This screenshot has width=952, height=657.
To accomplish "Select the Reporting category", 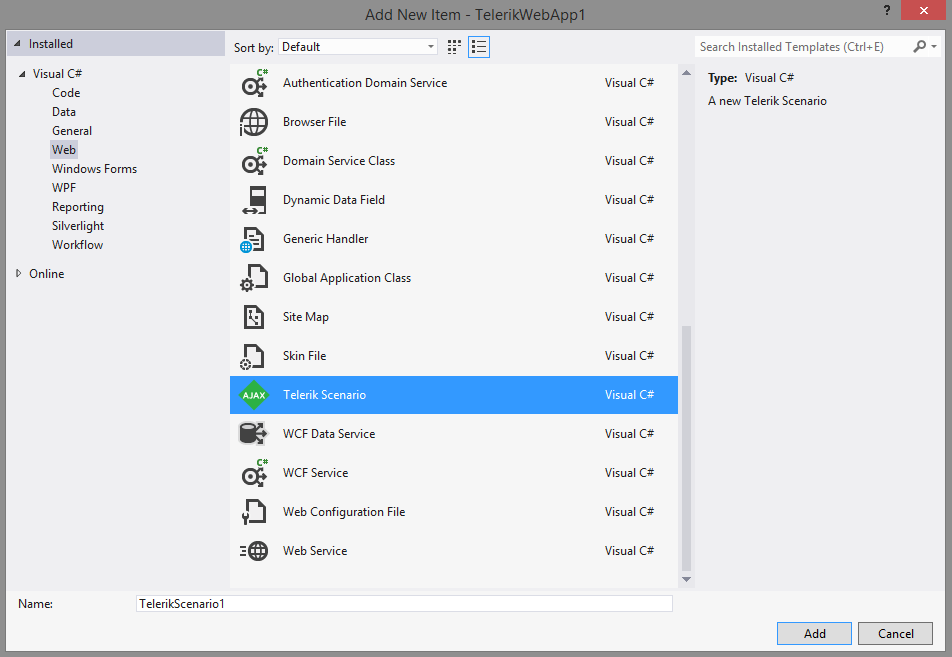I will pyautogui.click(x=78, y=207).
